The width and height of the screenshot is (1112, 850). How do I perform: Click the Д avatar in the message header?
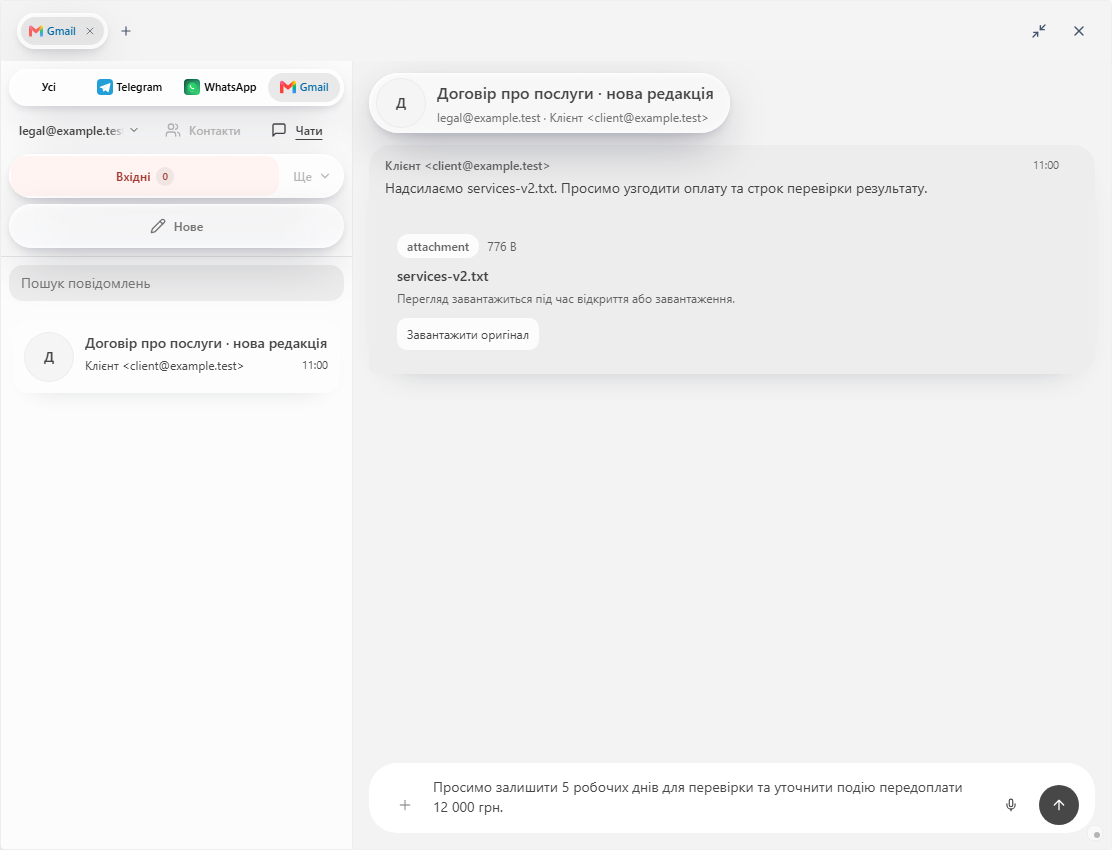[x=401, y=104]
